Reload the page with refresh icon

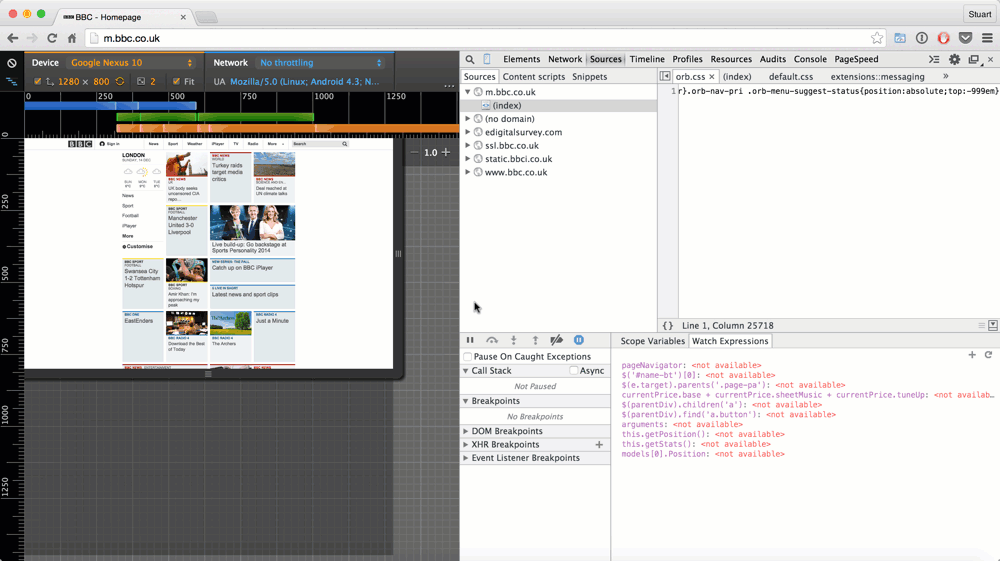[52, 38]
